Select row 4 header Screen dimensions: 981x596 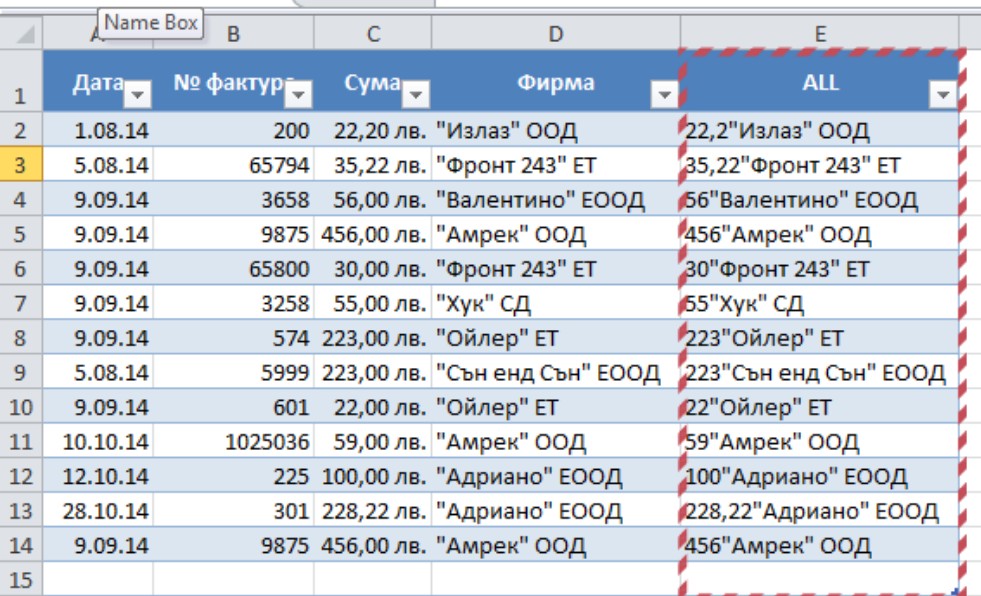(21, 199)
